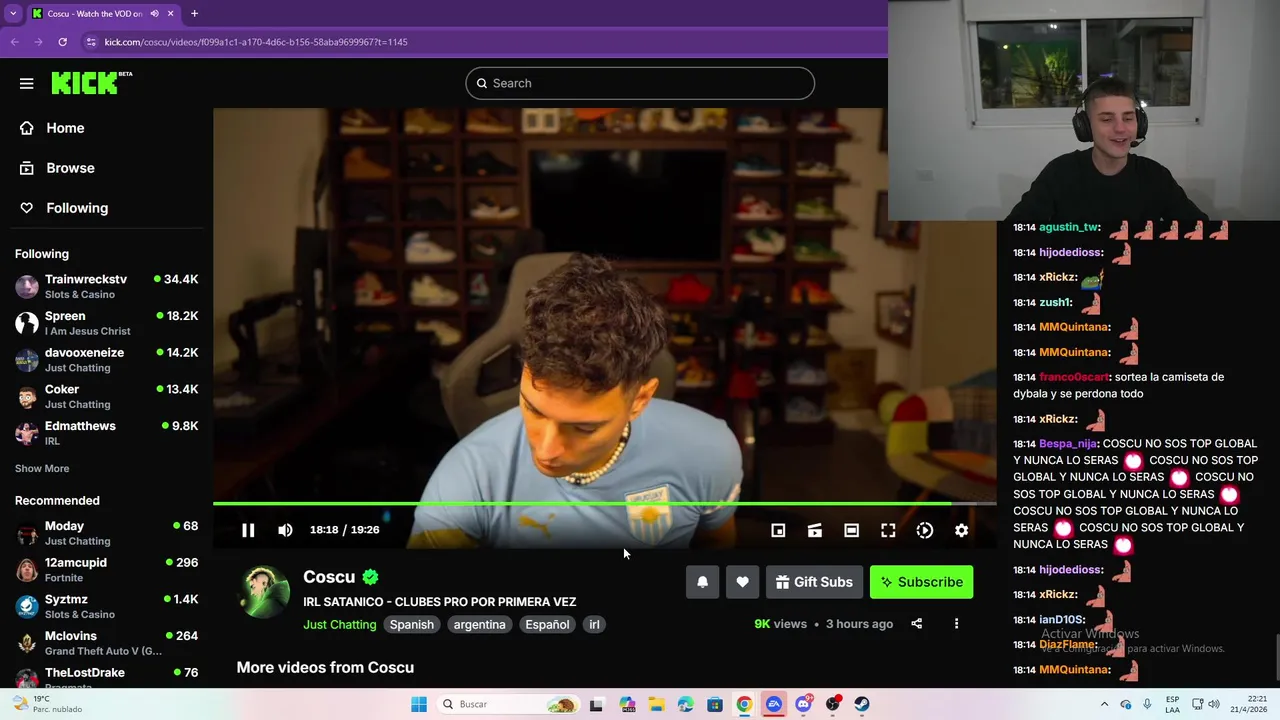Image resolution: width=1280 pixels, height=720 pixels.
Task: Focus the Kick Search field
Action: (x=640, y=83)
